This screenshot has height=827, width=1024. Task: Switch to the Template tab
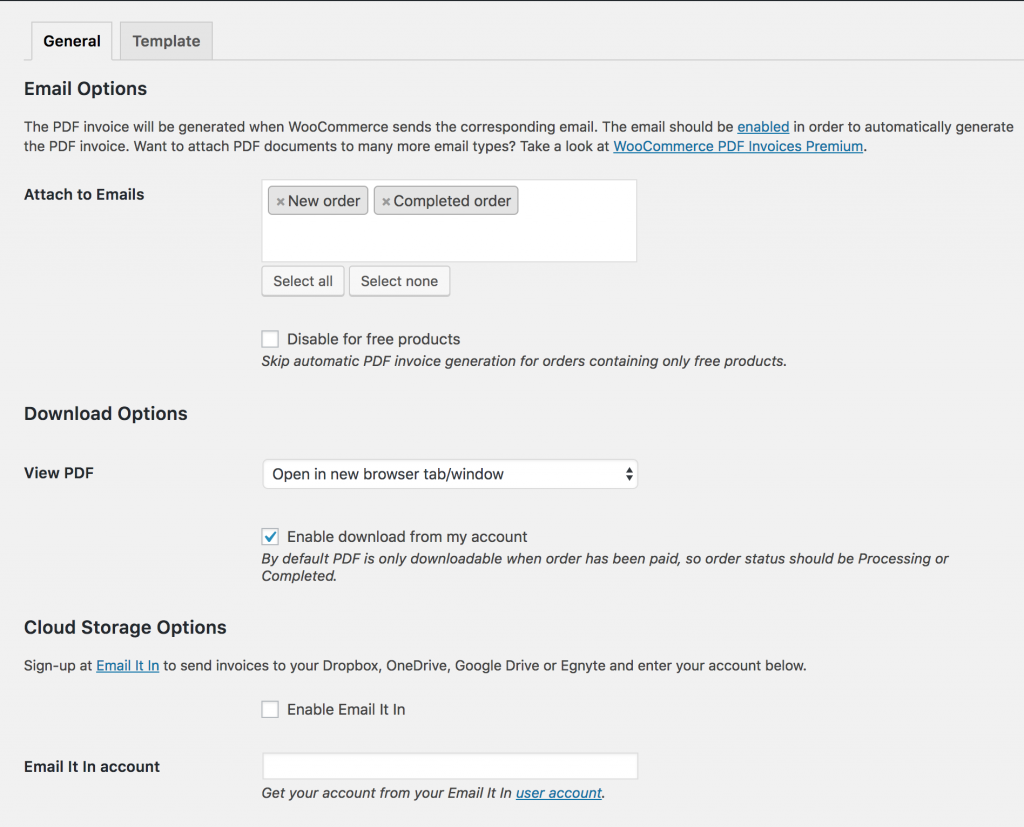(166, 41)
